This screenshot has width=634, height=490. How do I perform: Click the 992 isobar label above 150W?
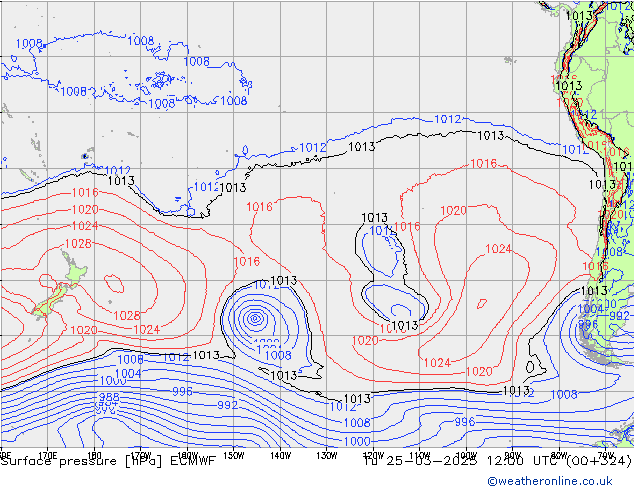point(228,405)
